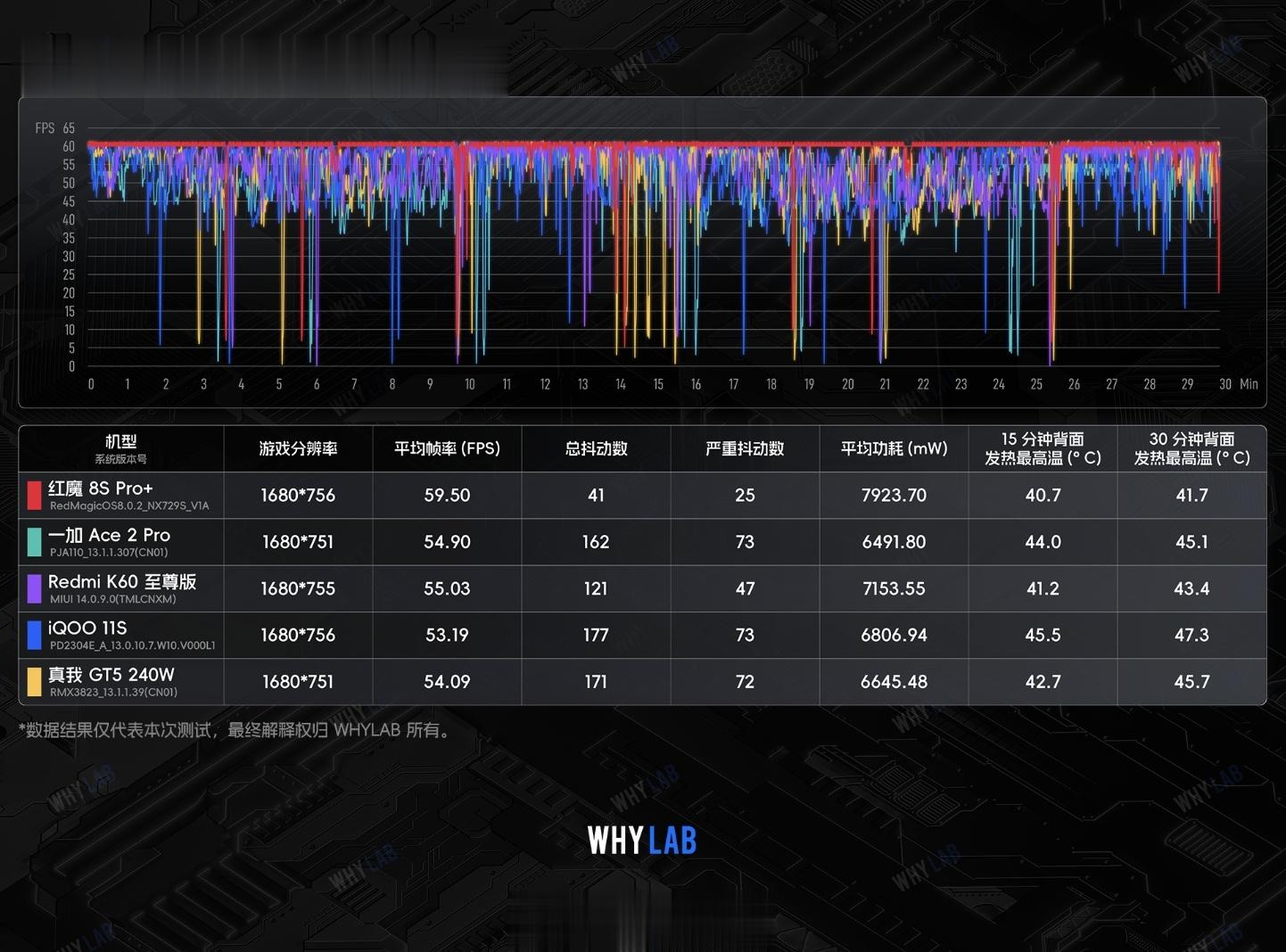Click the 53.19 average FPS value
This screenshot has width=1286, height=952.
coord(447,635)
